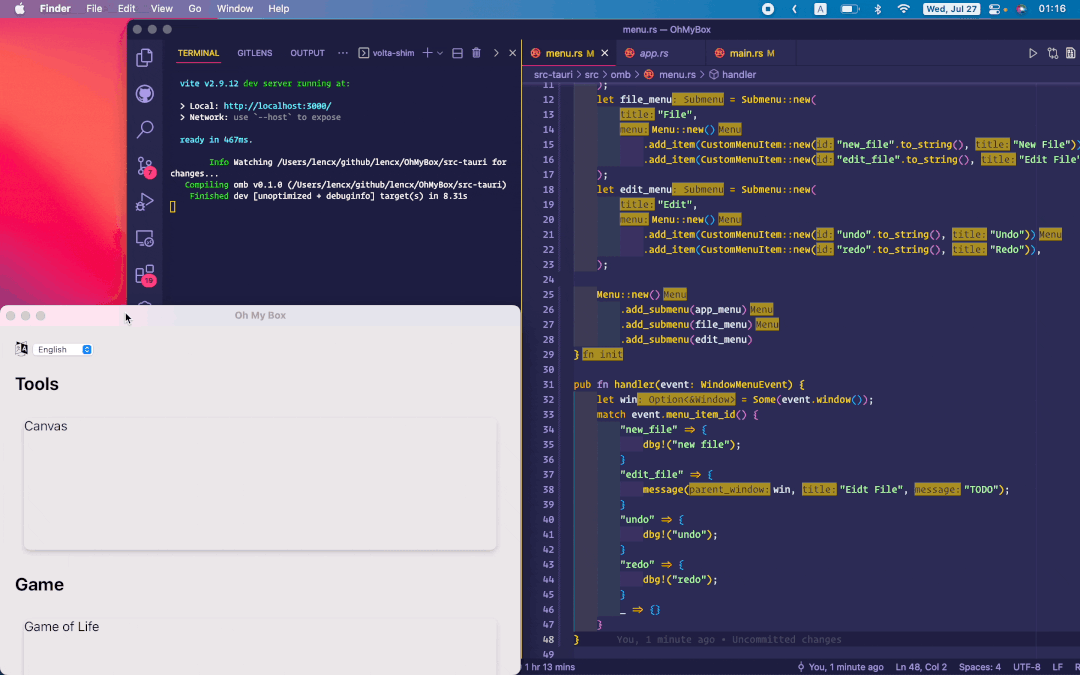The width and height of the screenshot is (1080, 675).
Task: Switch to the GITLENS panel tab
Action: coord(254,53)
